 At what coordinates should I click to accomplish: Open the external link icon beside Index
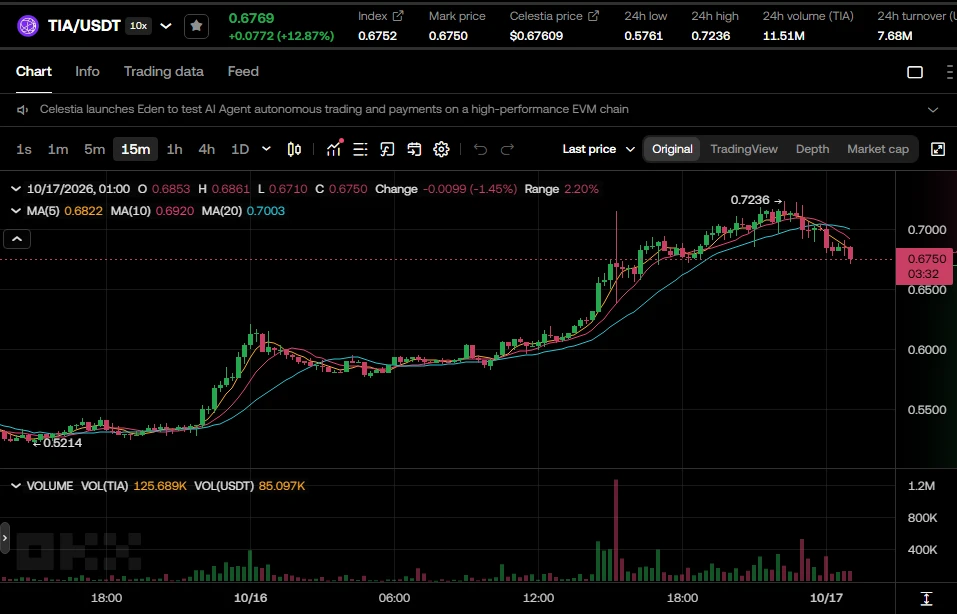tap(398, 16)
